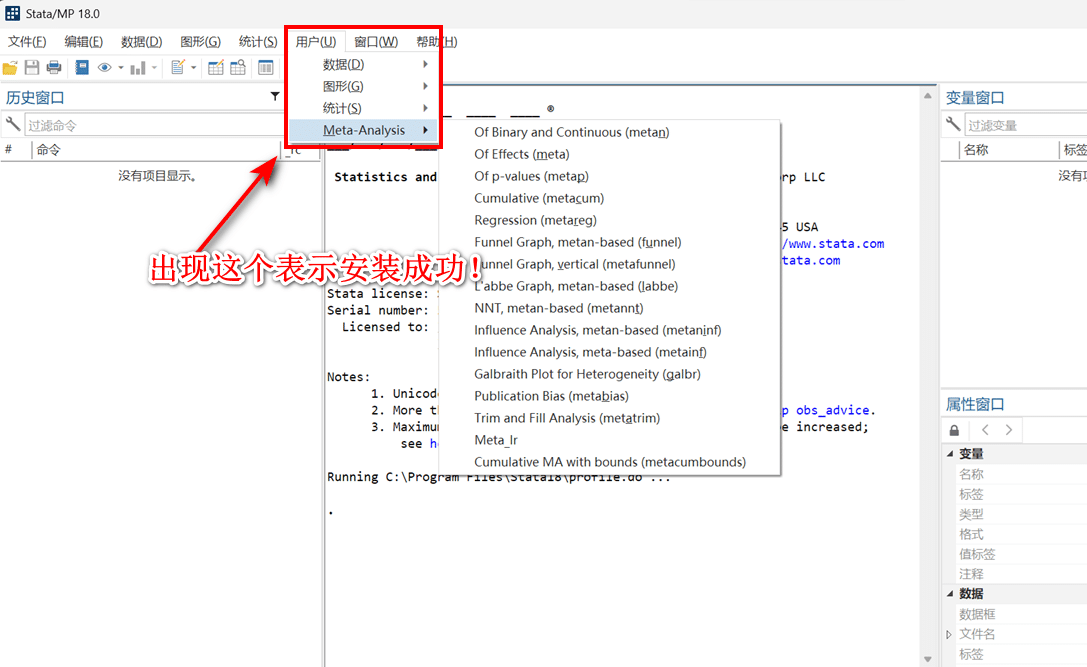Click the Open file folder icon

[x=10, y=68]
